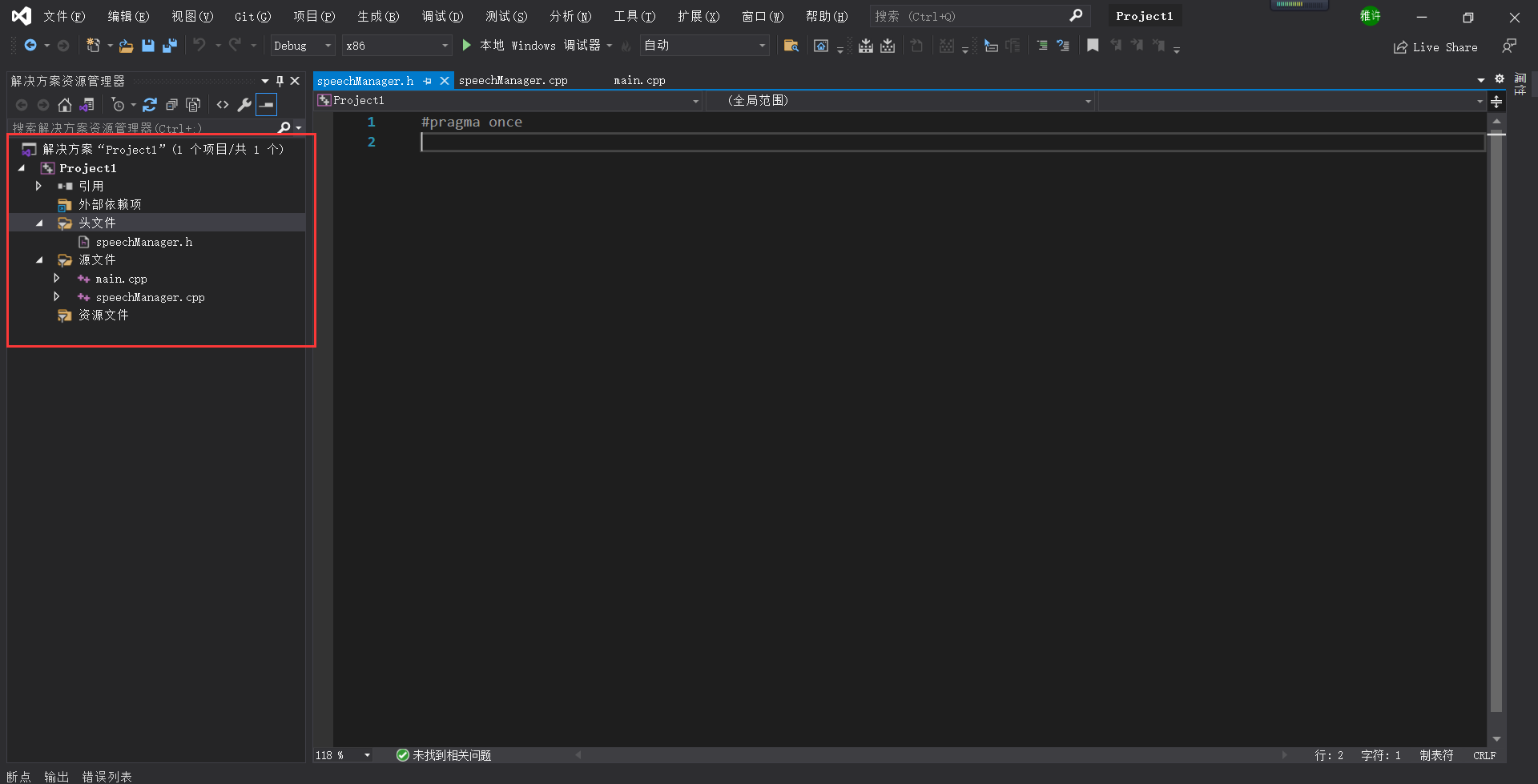Viewport: 1538px width, 784px height.
Task: Click the collapse all icon in Solution Explorer
Action: pyautogui.click(x=171, y=105)
